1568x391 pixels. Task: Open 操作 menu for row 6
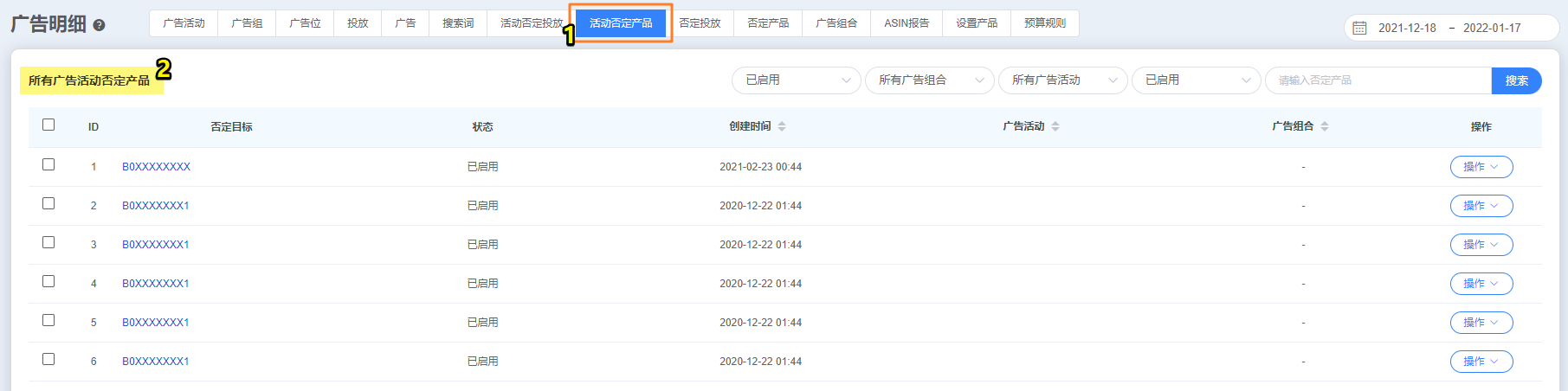click(1481, 362)
